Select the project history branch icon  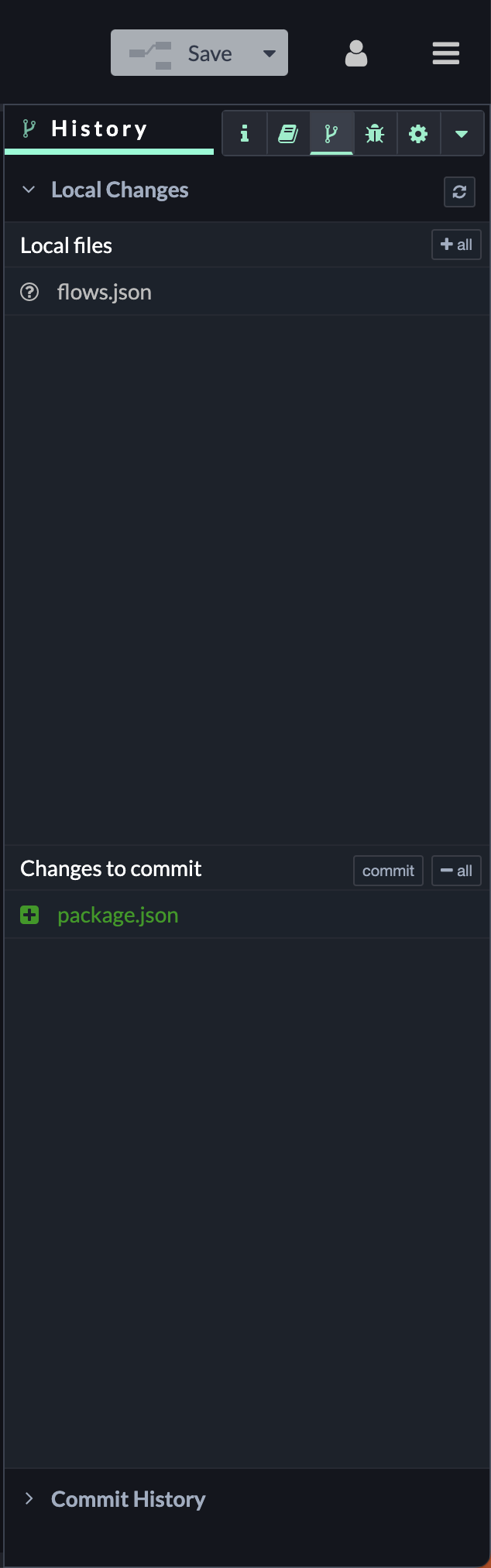point(331,134)
